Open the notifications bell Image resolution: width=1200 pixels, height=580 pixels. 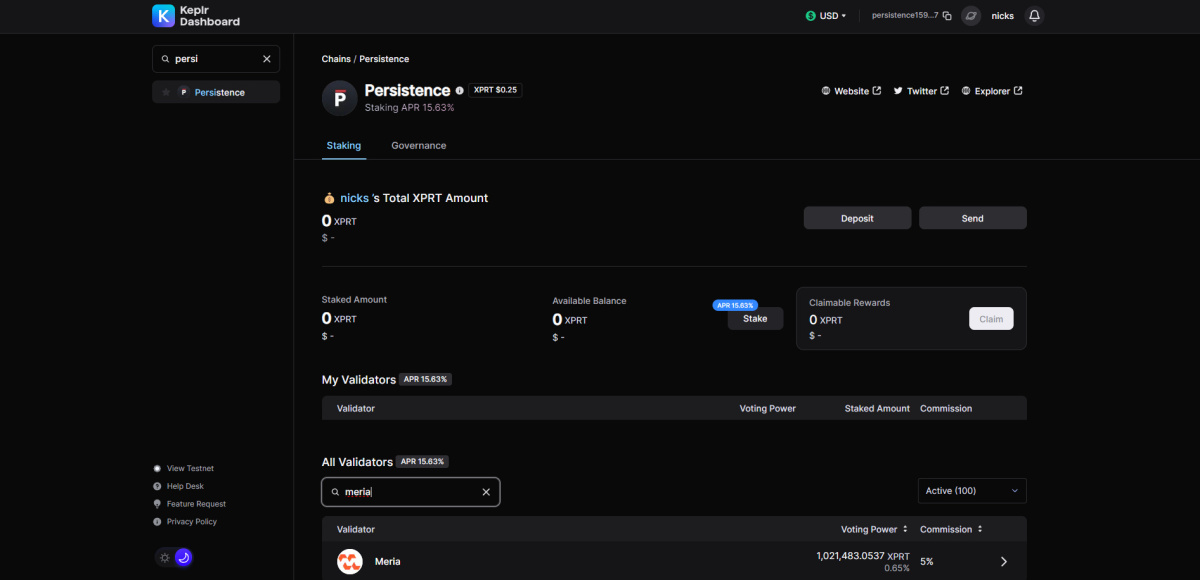[1034, 16]
